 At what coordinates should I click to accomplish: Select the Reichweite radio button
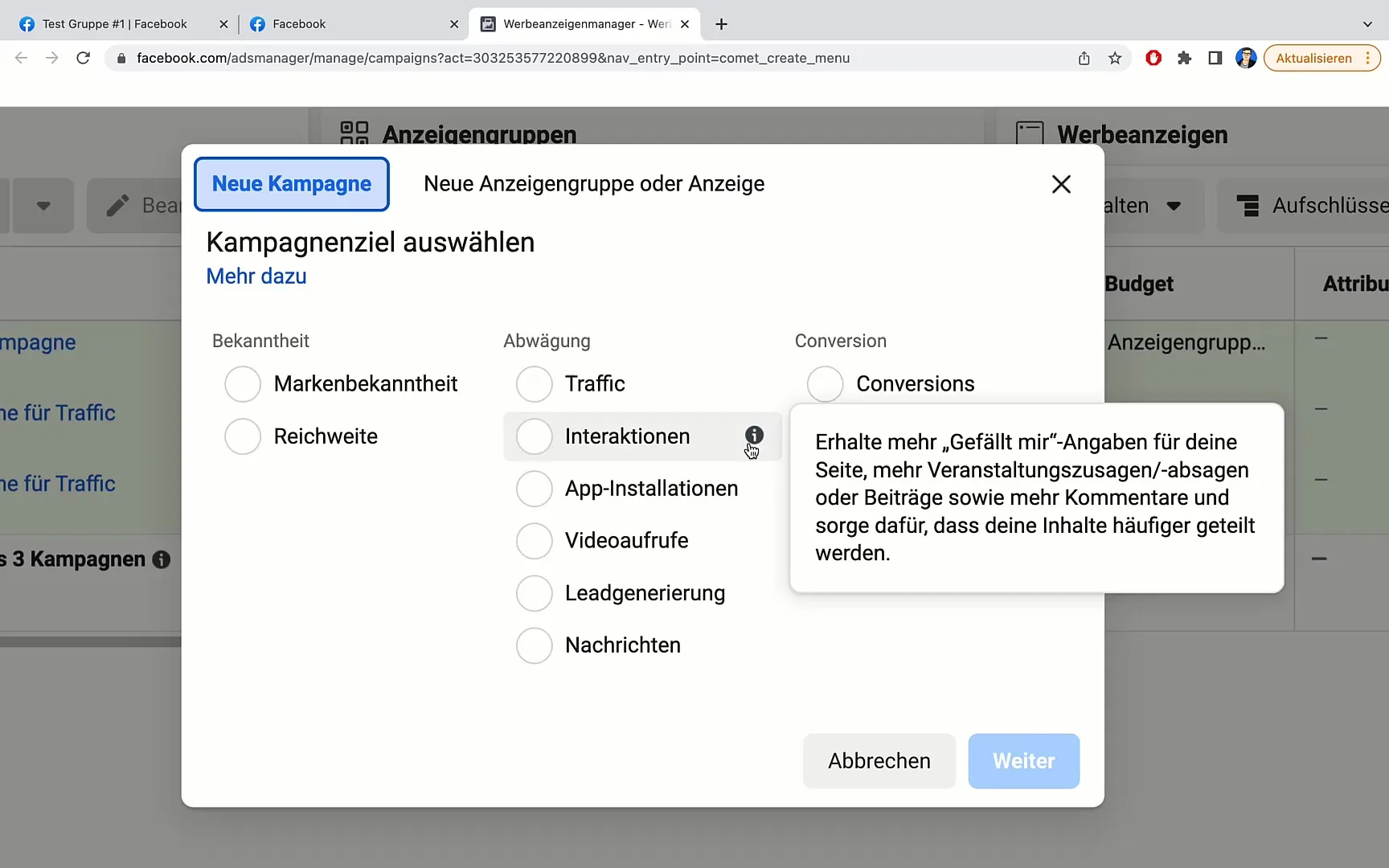coord(243,436)
